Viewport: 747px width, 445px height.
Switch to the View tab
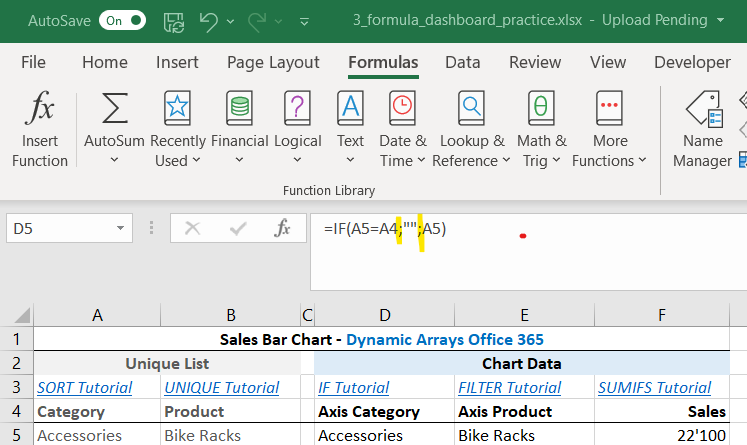[608, 62]
